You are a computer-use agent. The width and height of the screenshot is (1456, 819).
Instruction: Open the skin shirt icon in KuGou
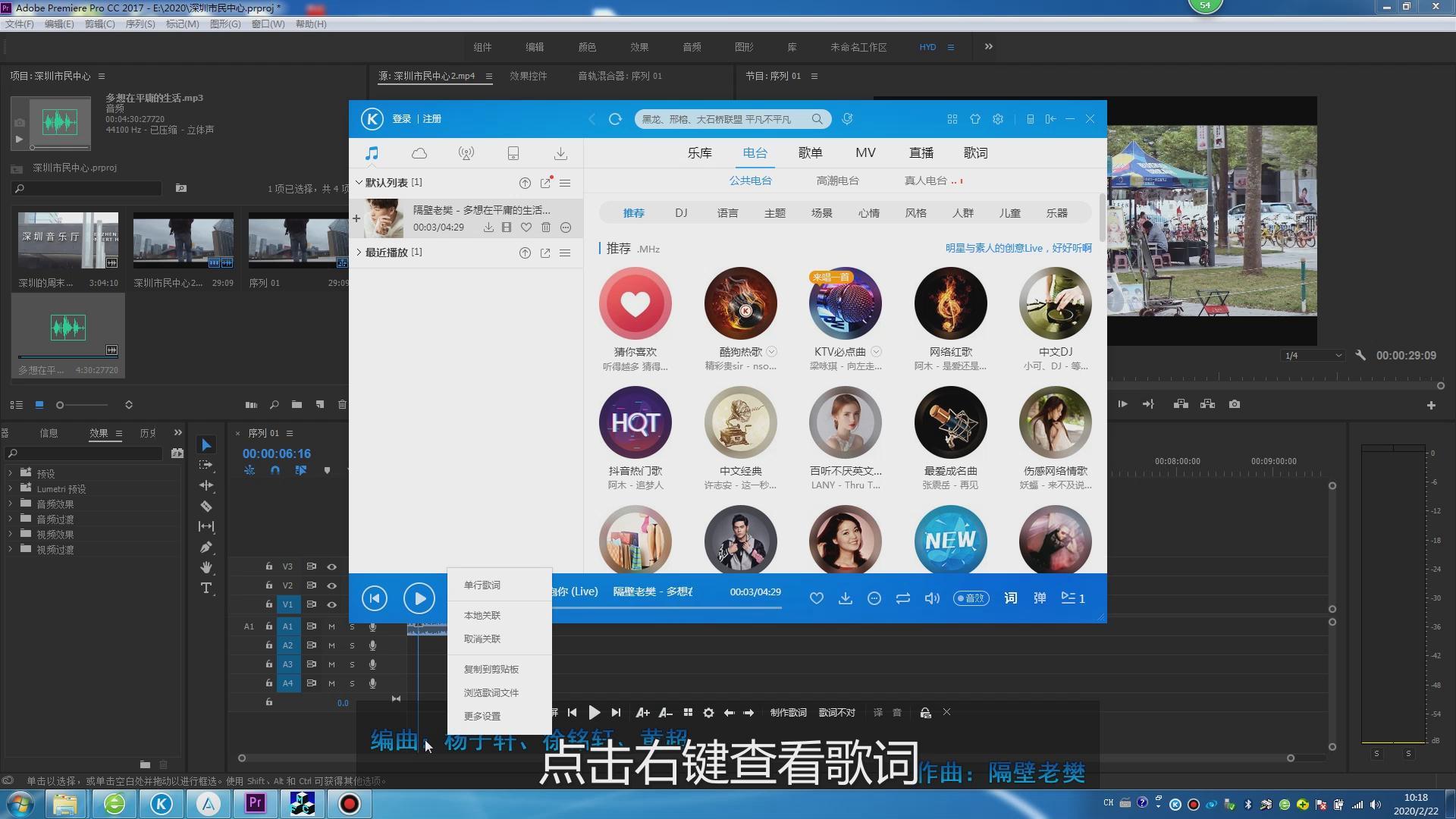point(975,119)
